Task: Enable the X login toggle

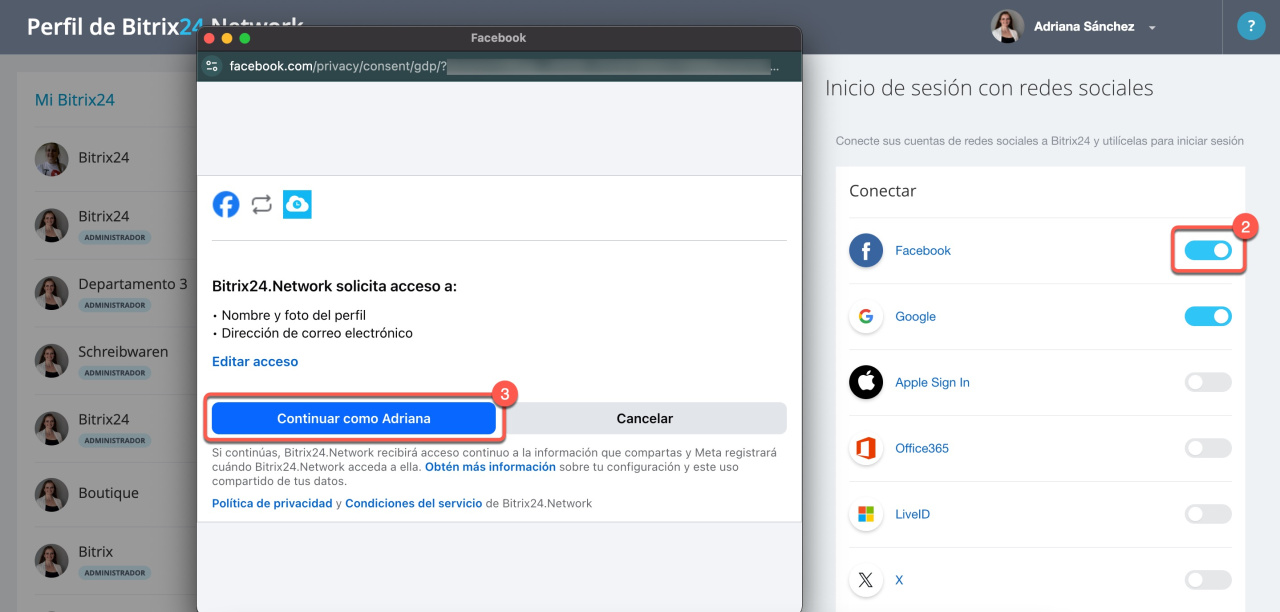Action: [1208, 580]
